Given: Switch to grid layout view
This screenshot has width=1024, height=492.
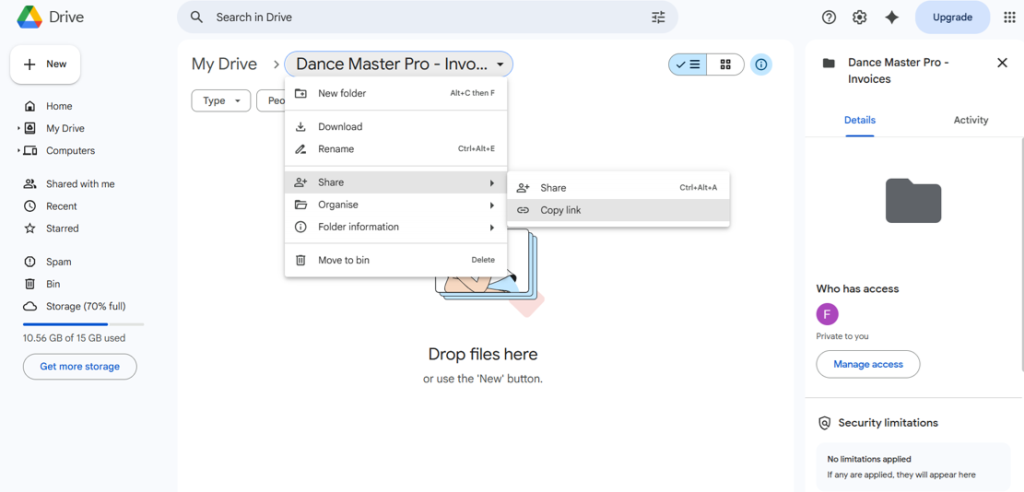Looking at the screenshot, I should tap(725, 64).
